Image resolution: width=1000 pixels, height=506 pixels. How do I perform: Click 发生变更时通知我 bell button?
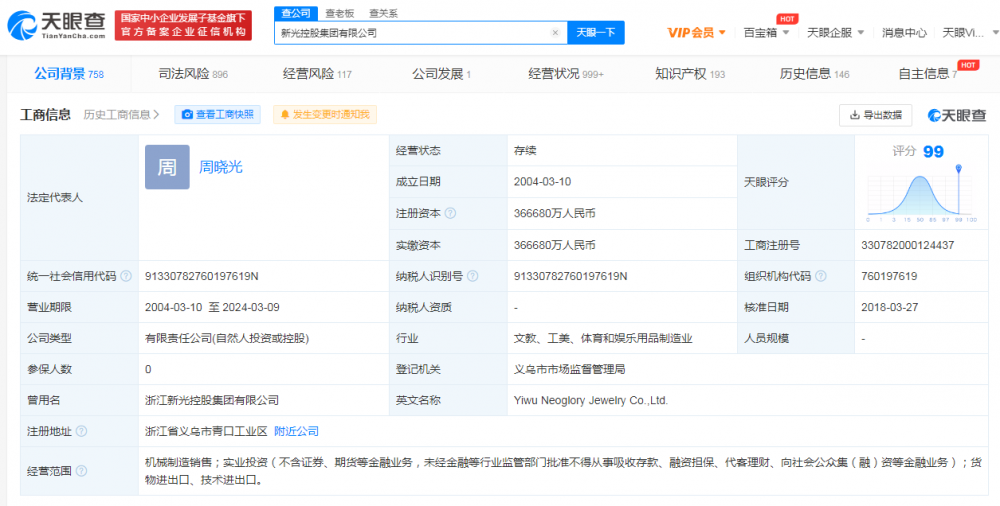tap(325, 115)
